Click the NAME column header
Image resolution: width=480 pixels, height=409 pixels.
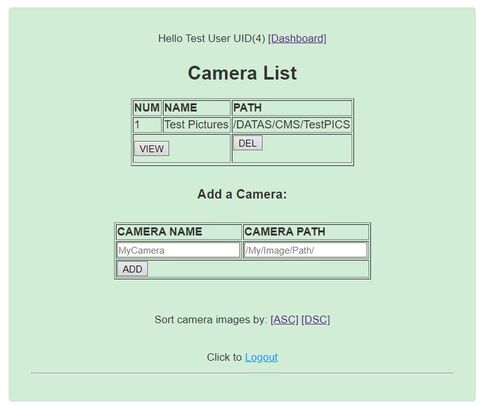point(196,108)
